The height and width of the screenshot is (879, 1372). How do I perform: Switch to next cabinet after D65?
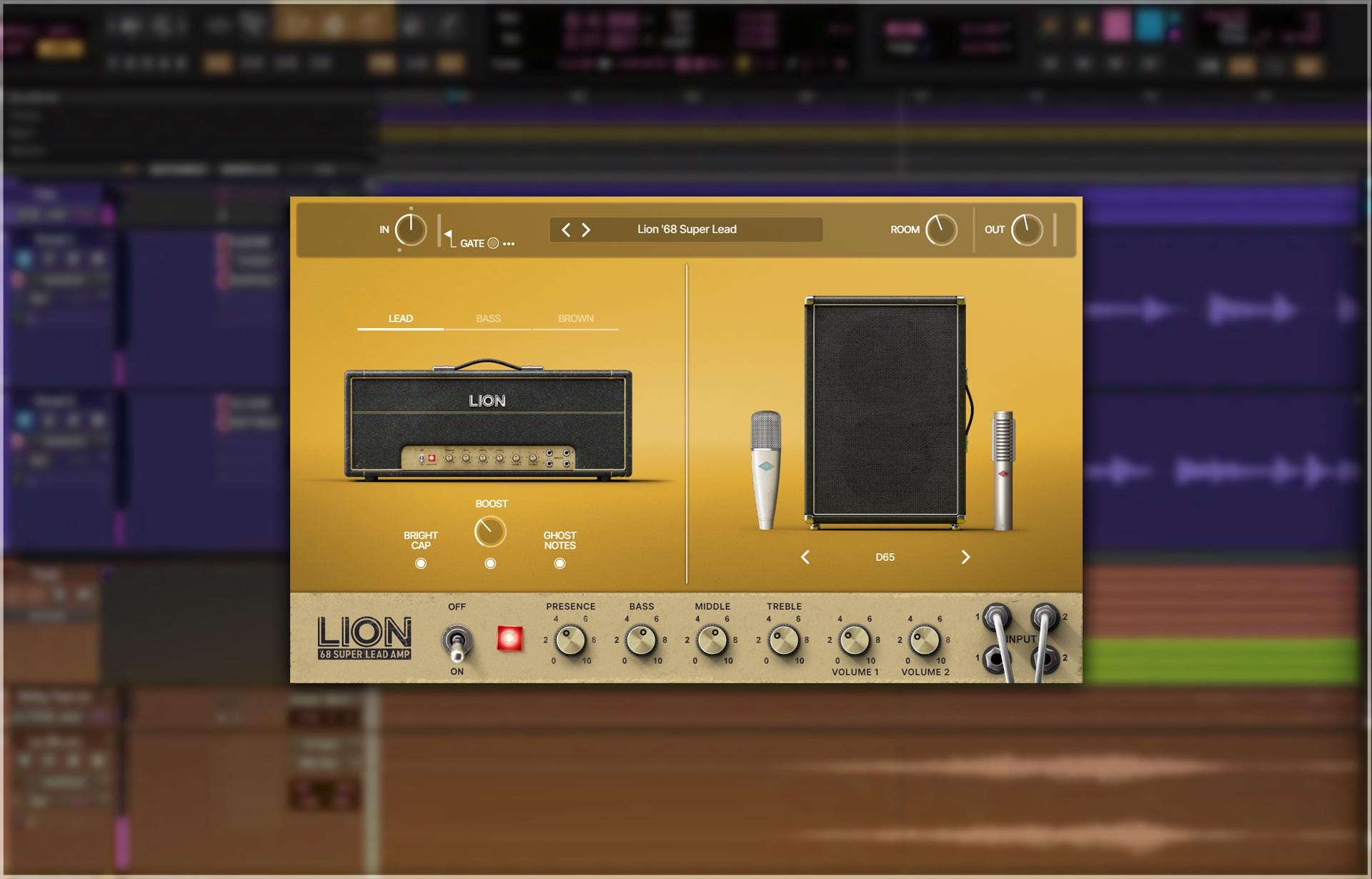point(965,557)
